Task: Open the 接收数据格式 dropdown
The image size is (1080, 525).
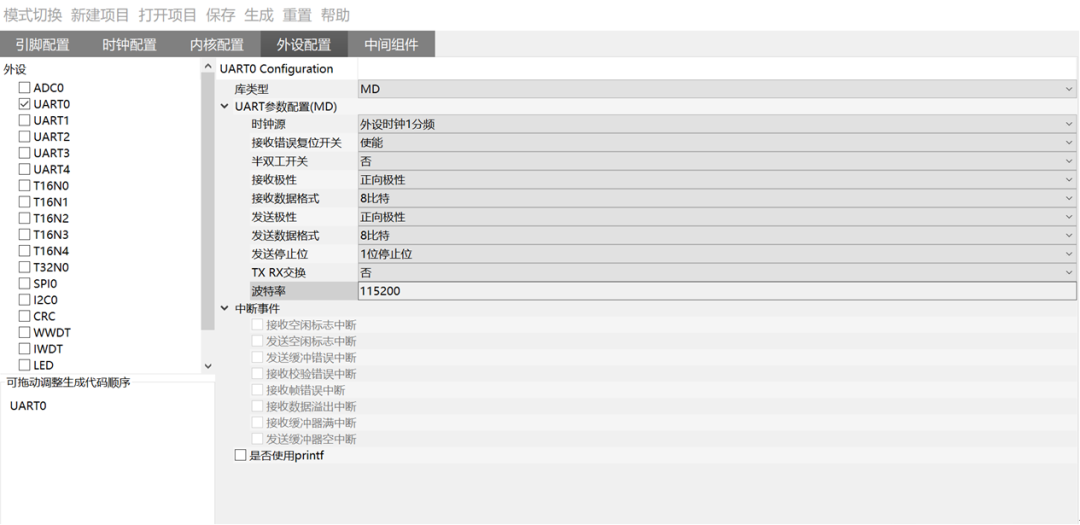Action: [x=716, y=198]
